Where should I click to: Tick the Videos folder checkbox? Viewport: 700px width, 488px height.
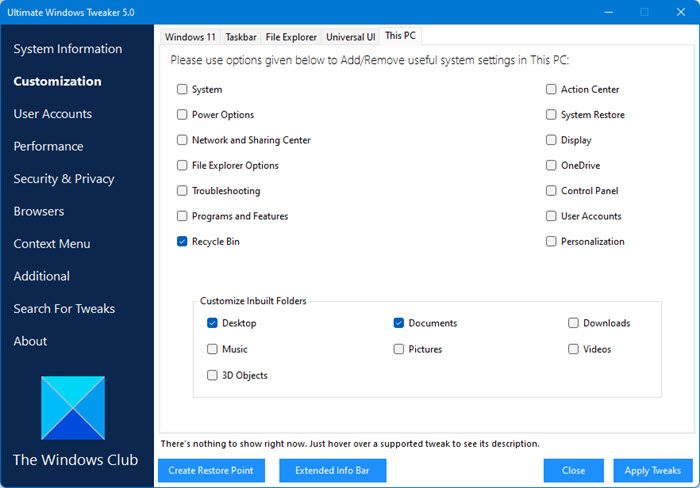click(573, 349)
